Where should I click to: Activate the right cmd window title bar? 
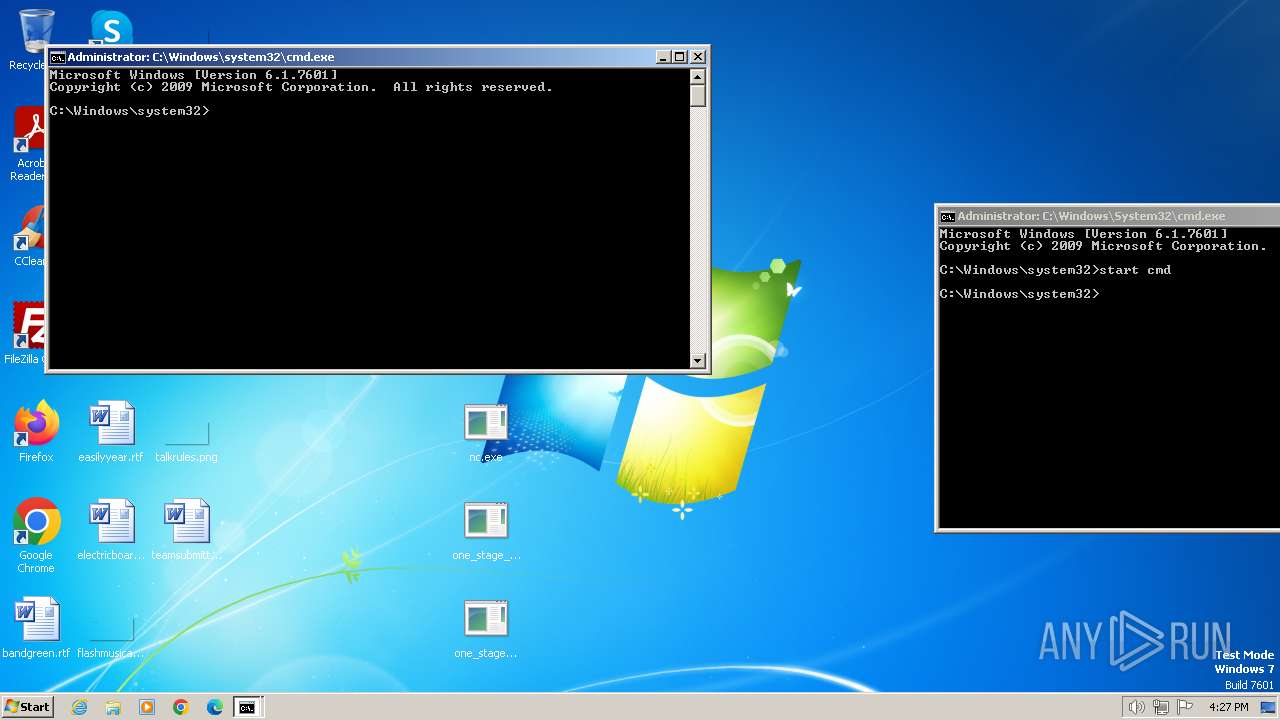pos(1108,216)
